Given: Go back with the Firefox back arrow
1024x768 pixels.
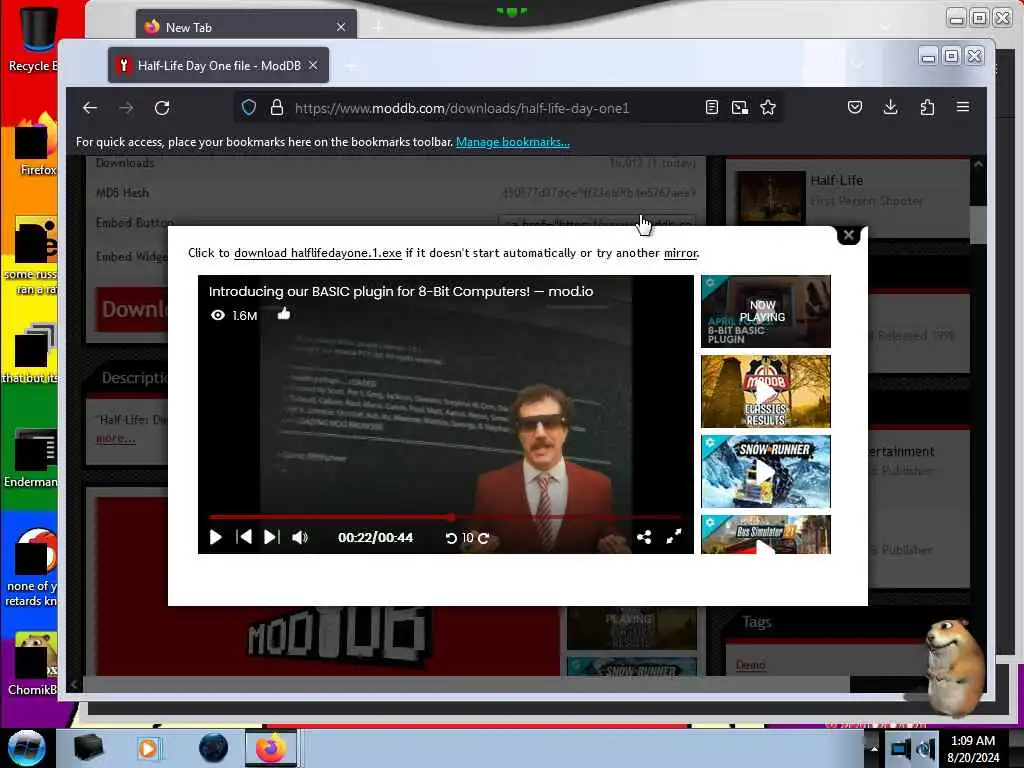Looking at the screenshot, I should [x=90, y=108].
